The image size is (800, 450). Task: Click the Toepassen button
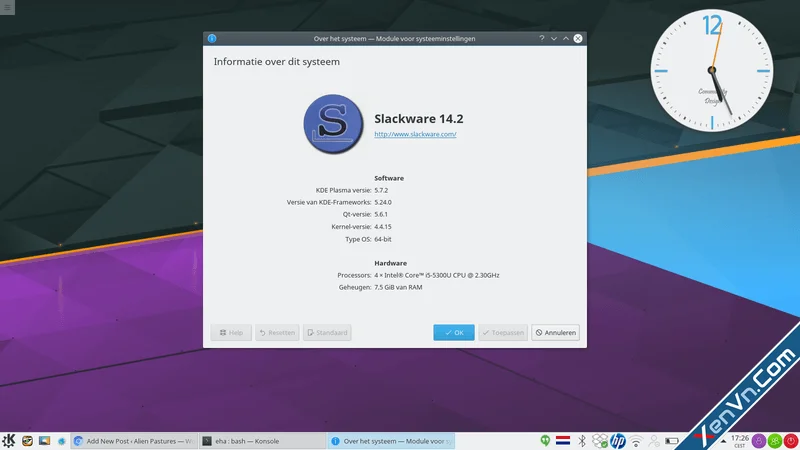click(x=503, y=333)
